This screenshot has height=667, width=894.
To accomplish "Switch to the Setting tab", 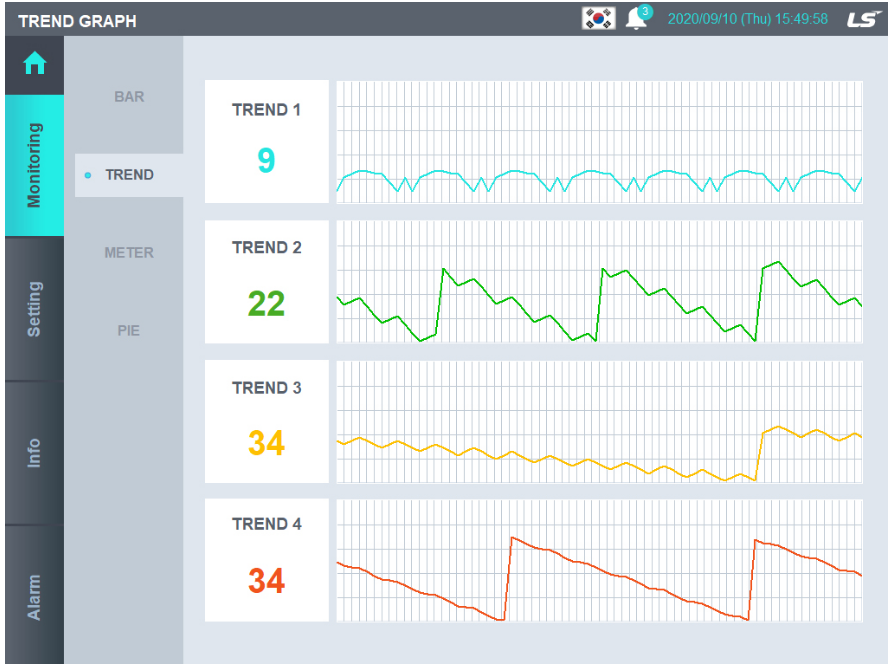I will (34, 309).
